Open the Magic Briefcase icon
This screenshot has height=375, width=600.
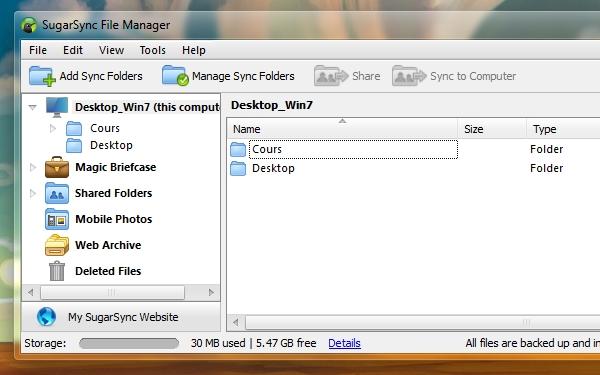[57, 167]
